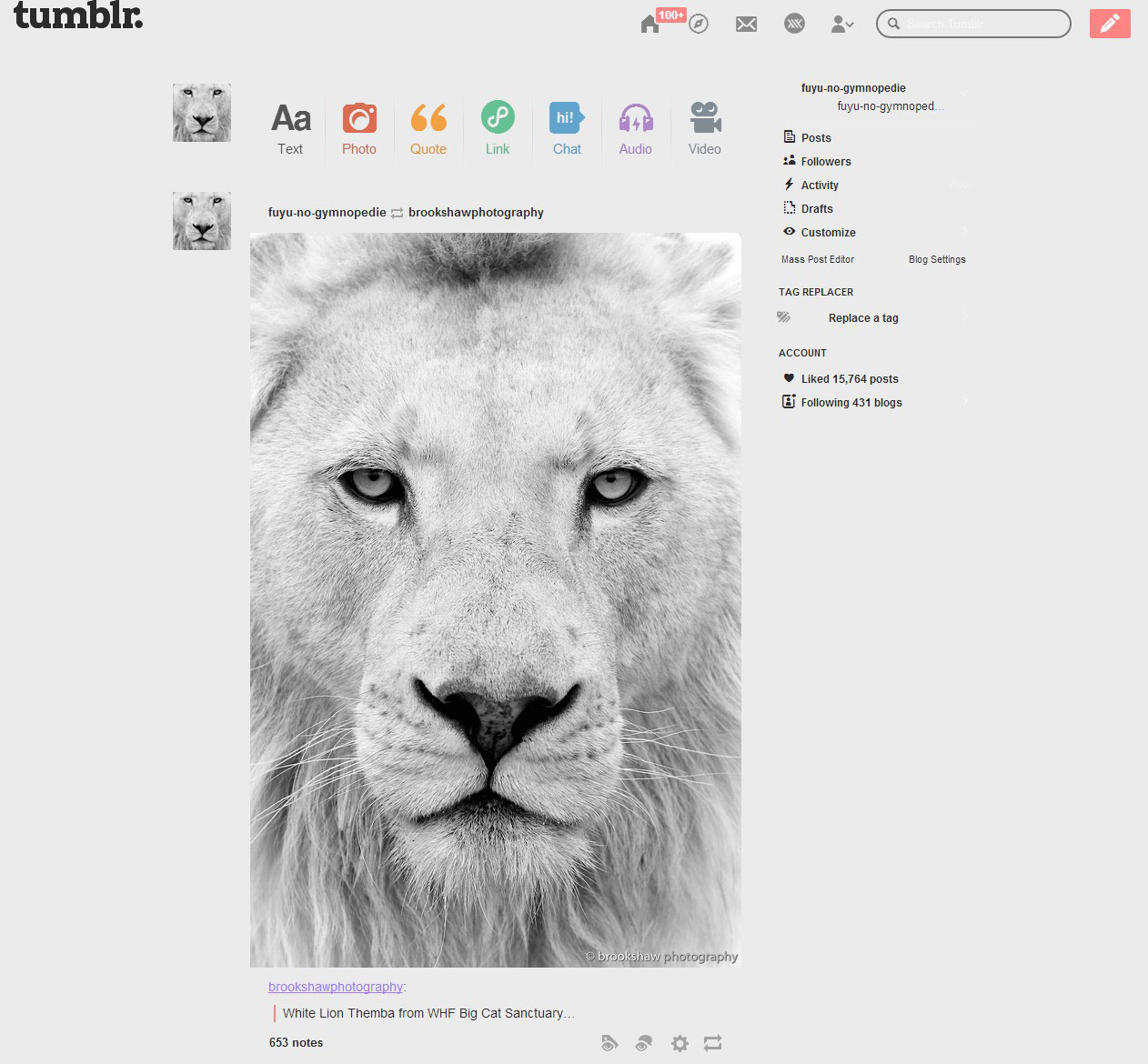Go to the dashboard home icon
This screenshot has height=1064, width=1148.
(650, 25)
